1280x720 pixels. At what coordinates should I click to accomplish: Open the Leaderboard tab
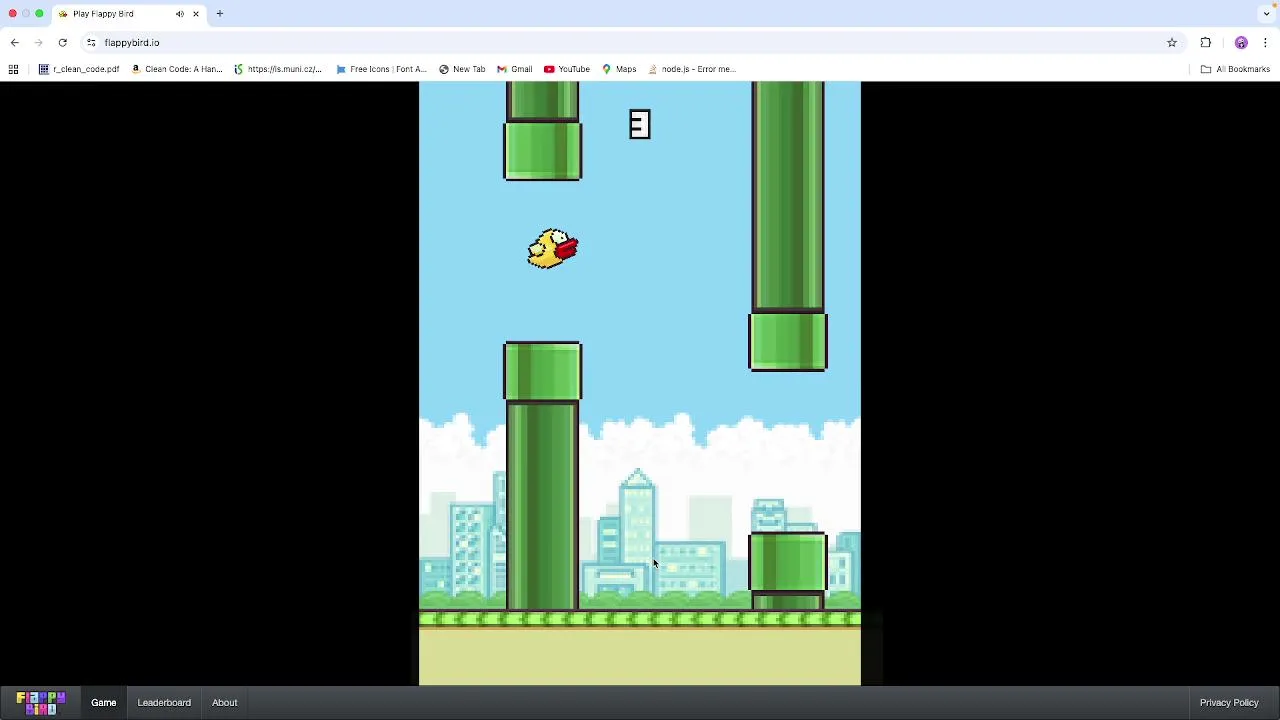coord(164,702)
